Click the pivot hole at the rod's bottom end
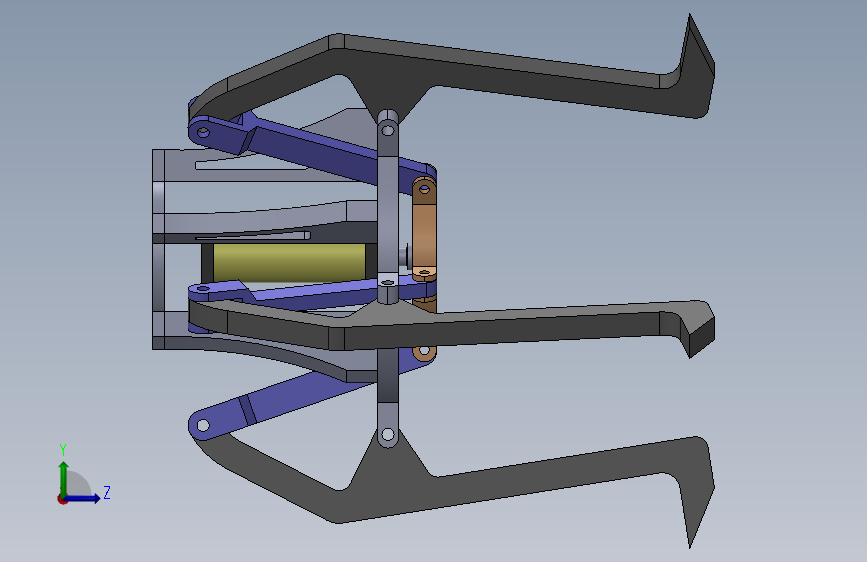This screenshot has height=562, width=867. [x=388, y=434]
